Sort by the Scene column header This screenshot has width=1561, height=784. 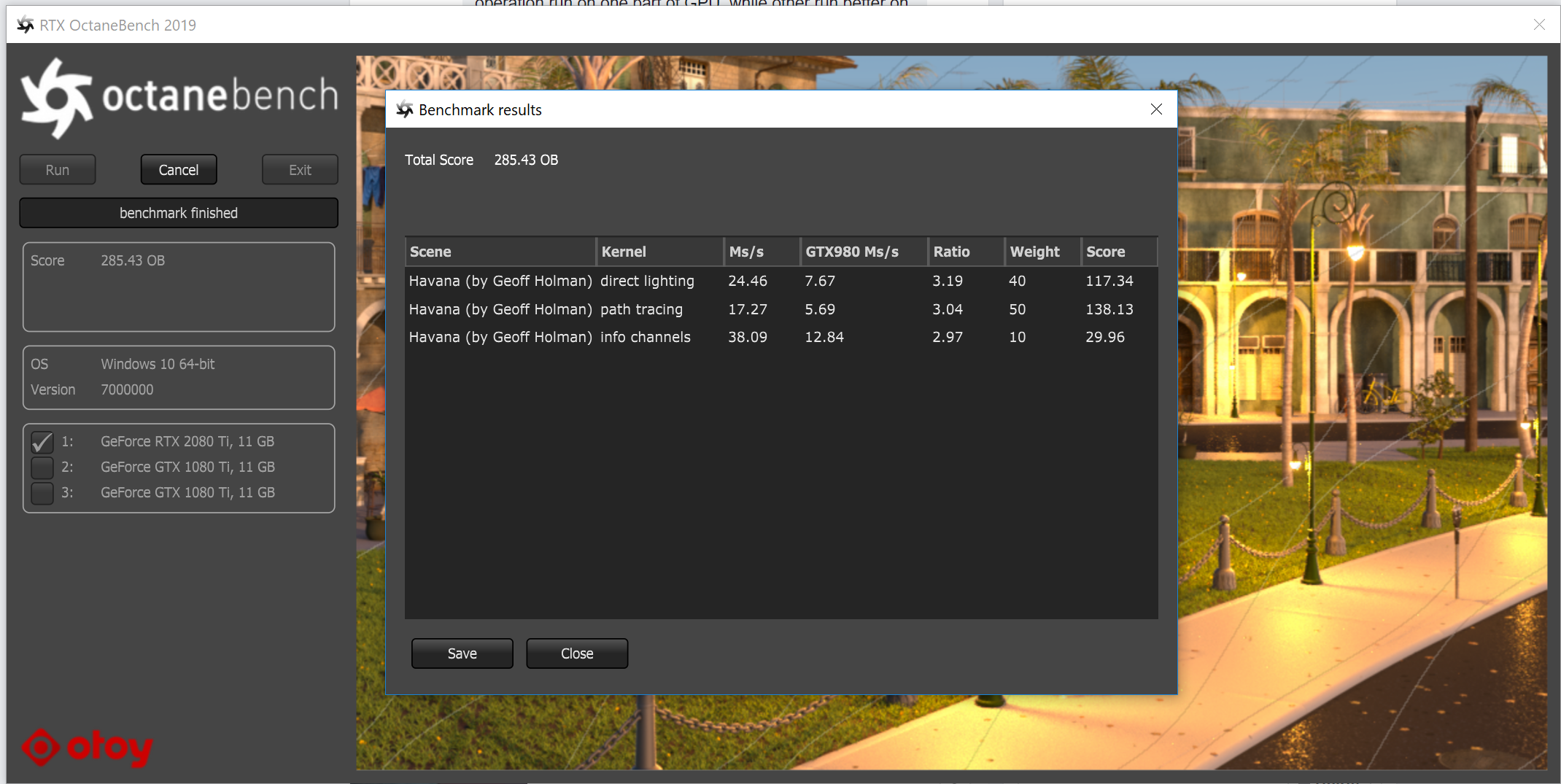[500, 252]
